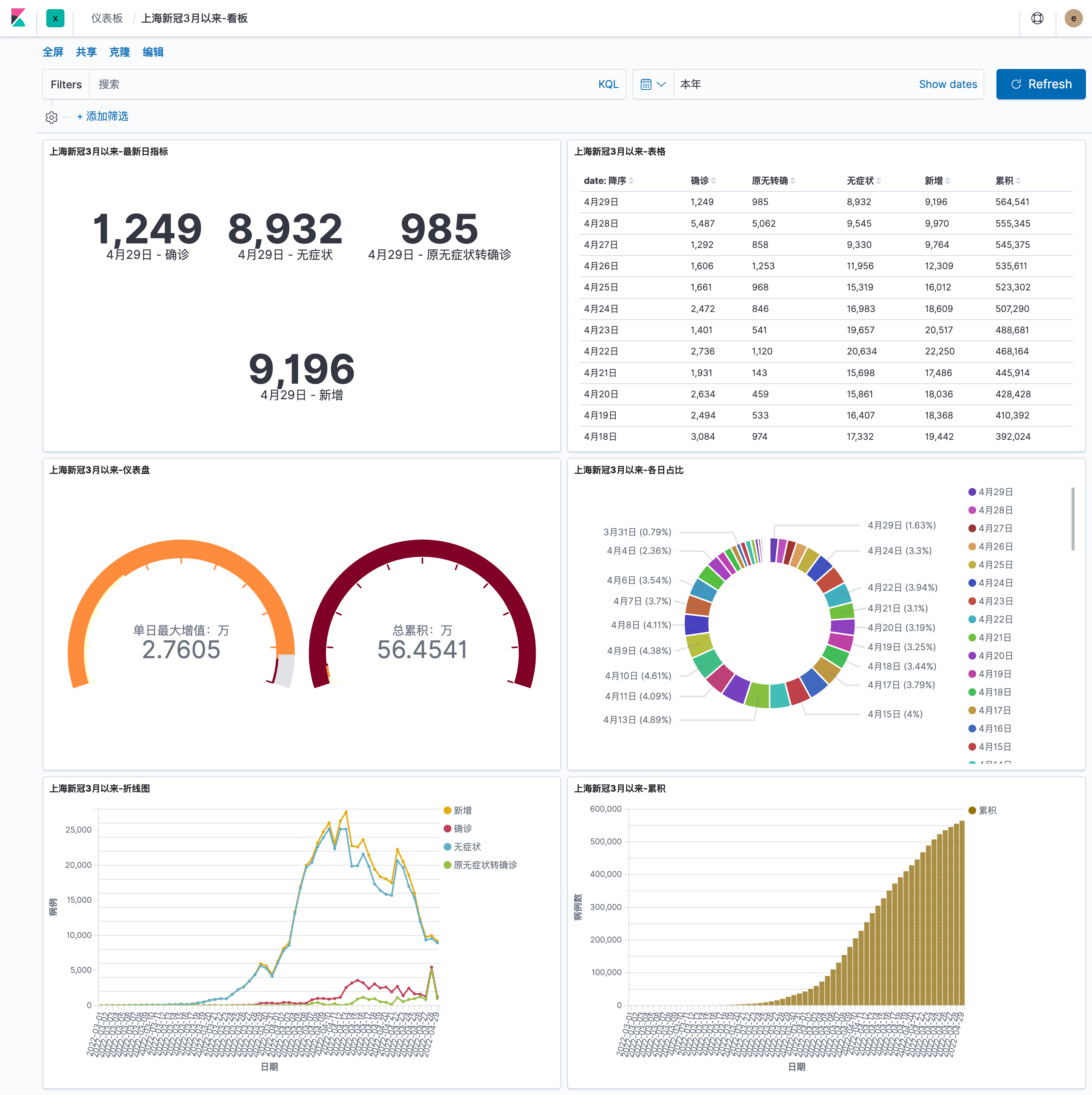Toggle 原无症状转确诊 legend entry
The height and width of the screenshot is (1095, 1092).
(x=480, y=864)
